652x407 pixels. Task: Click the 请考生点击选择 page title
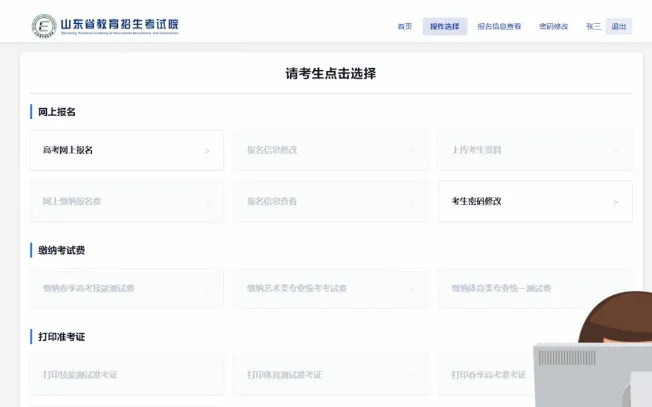click(x=331, y=74)
